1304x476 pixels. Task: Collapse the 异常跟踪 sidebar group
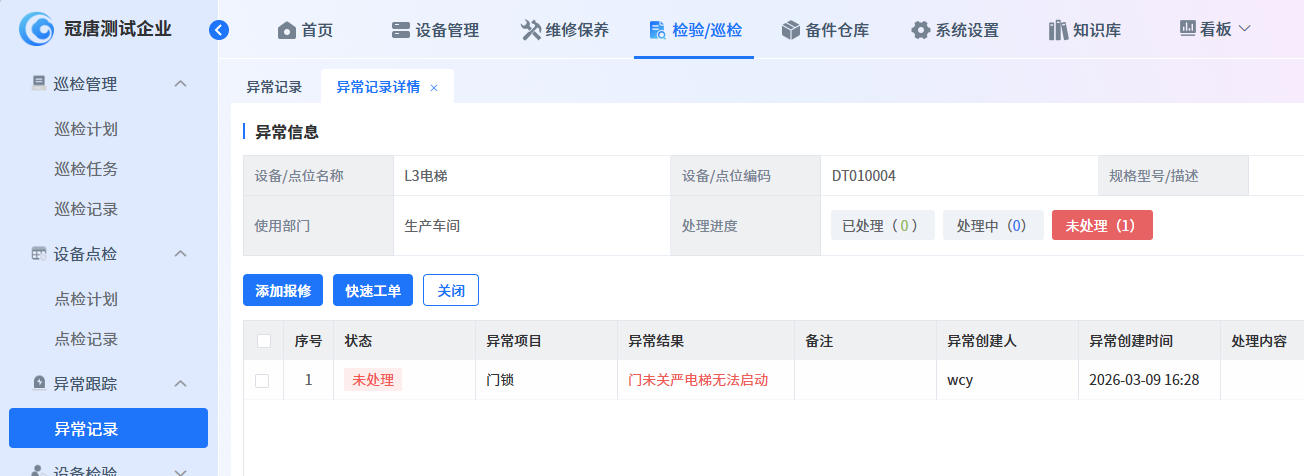181,383
